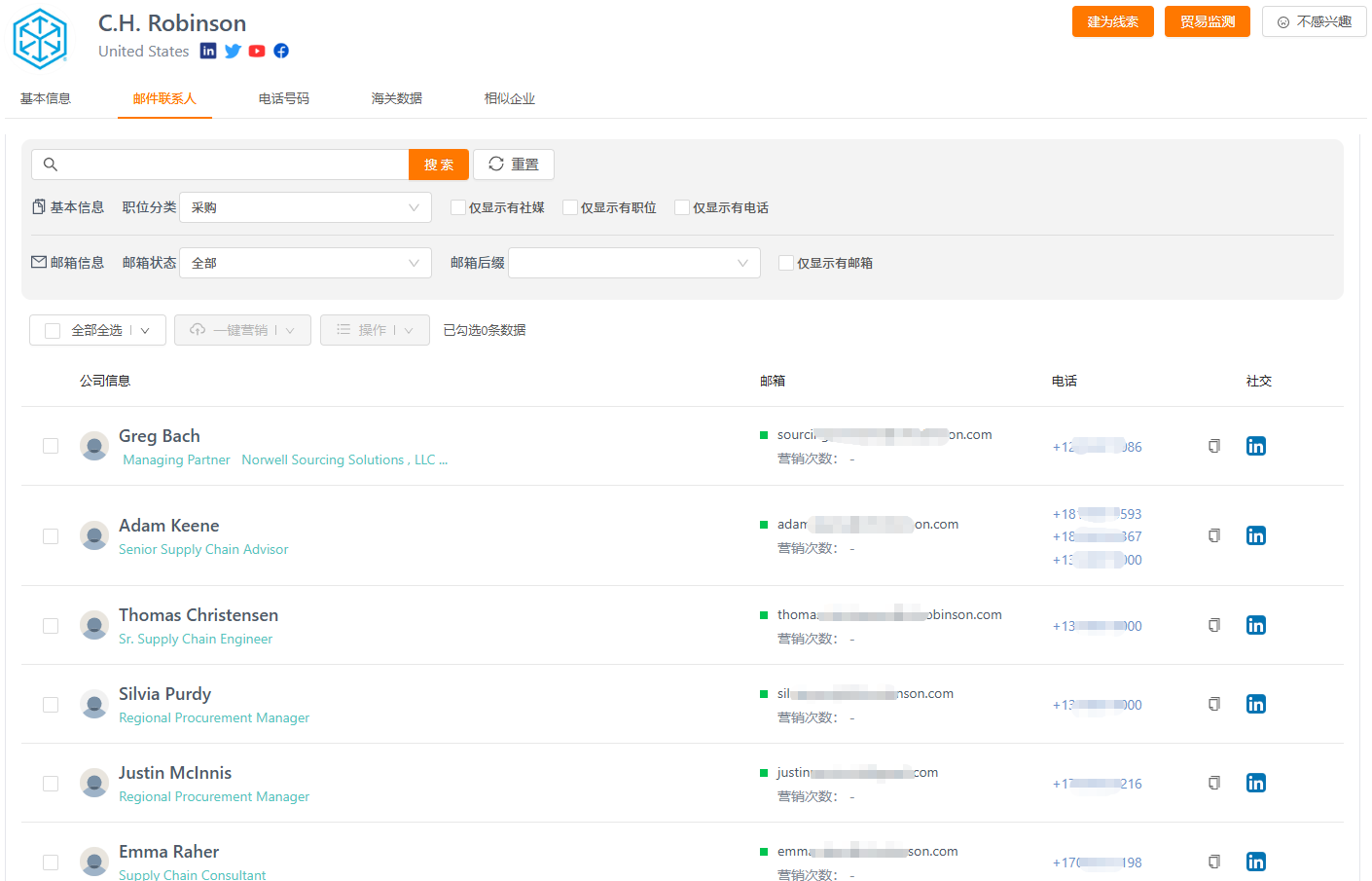Click the C.H. Robinson company logo

(x=40, y=39)
